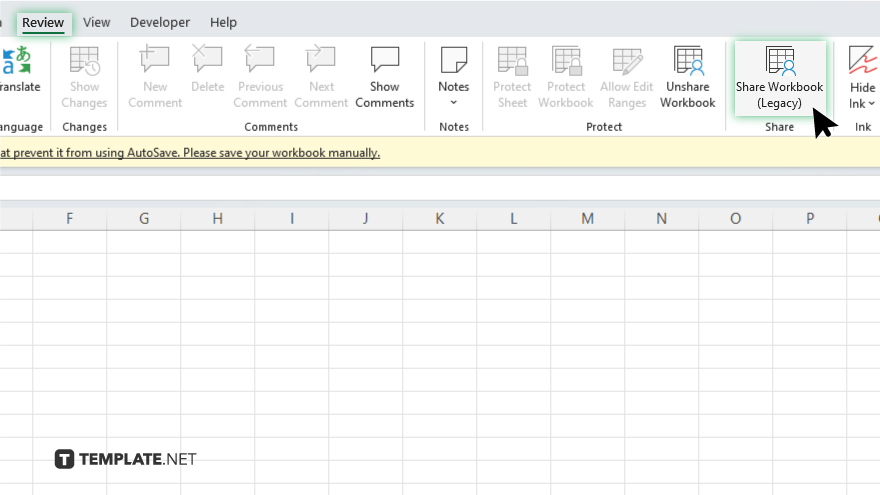Screen dimensions: 880x495
Task: Click the Unshare Workbook icon
Action: tap(687, 62)
